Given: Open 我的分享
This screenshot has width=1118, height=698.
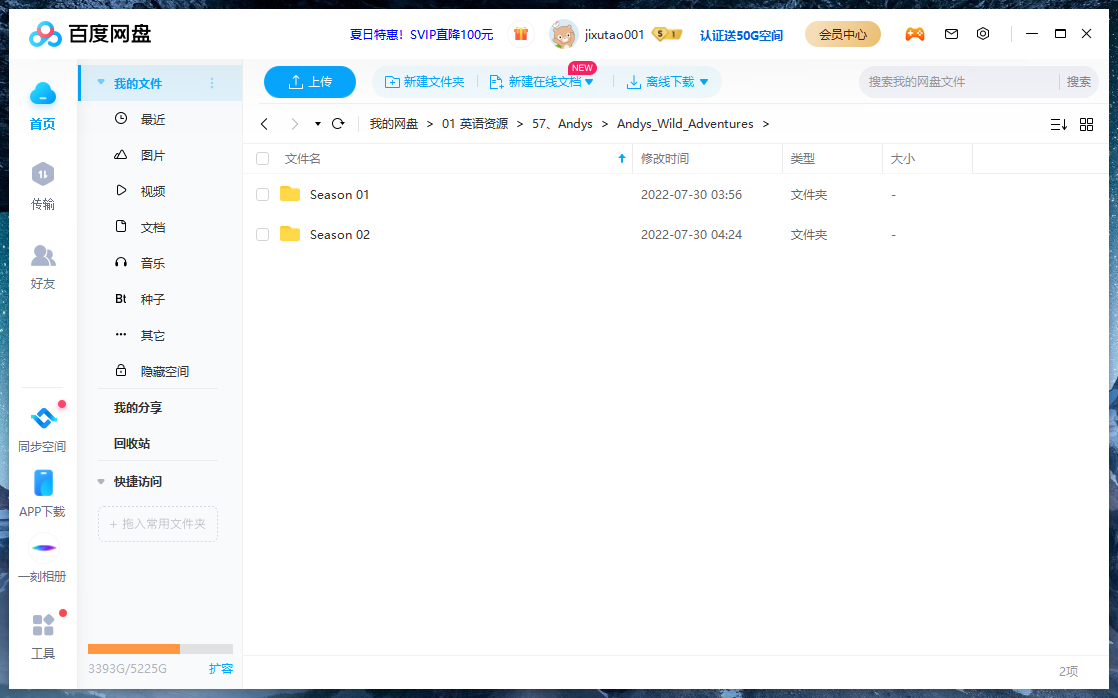Looking at the screenshot, I should (138, 408).
